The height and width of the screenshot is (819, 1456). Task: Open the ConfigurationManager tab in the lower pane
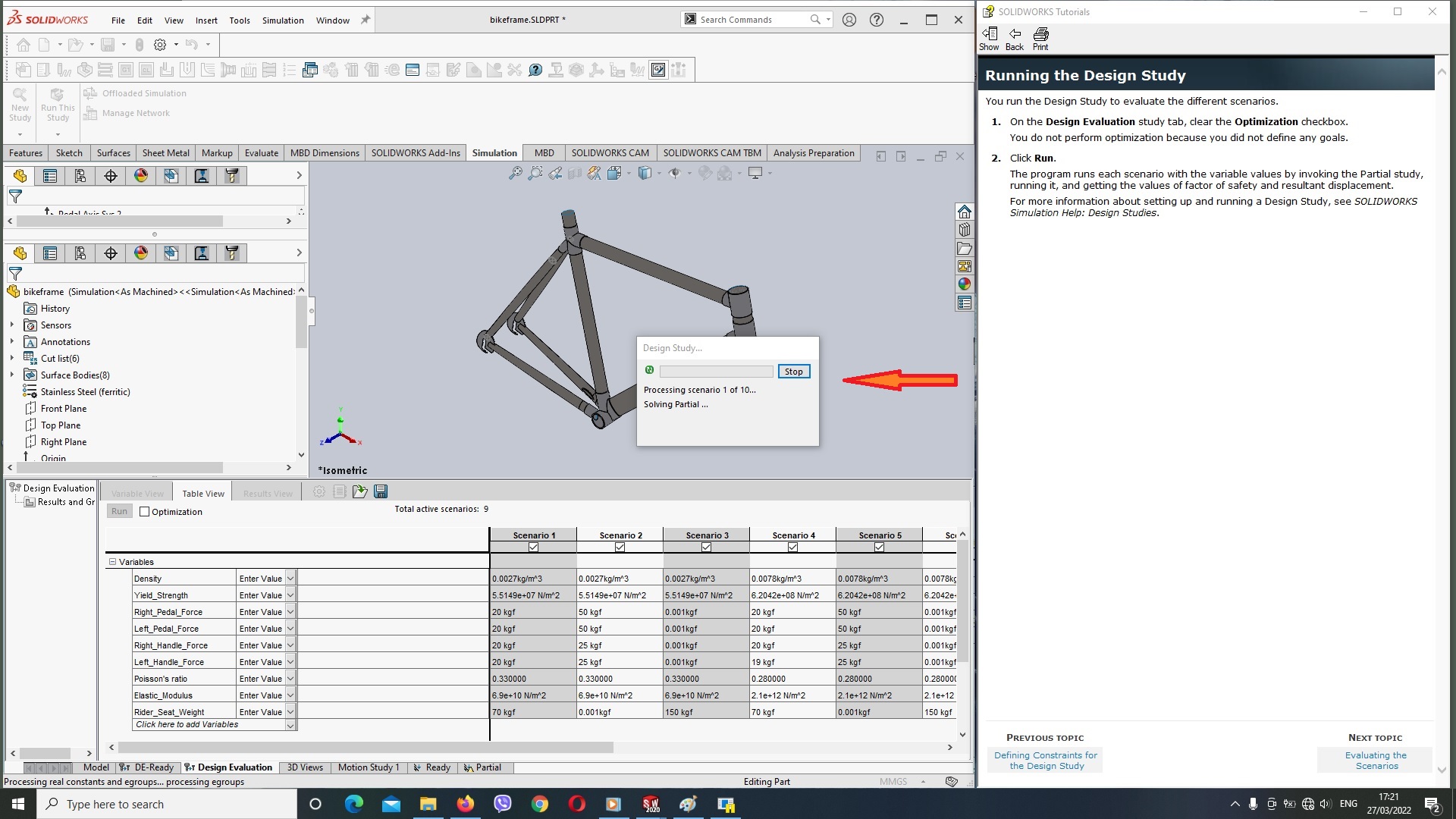tap(80, 253)
